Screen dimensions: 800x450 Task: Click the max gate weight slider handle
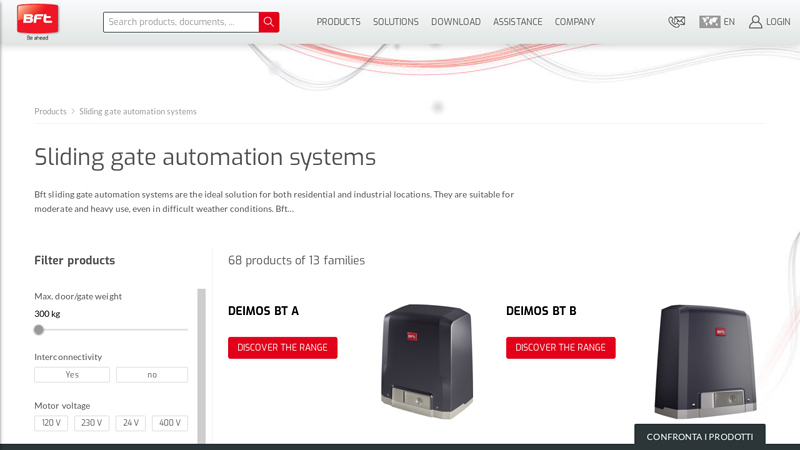[39, 330]
